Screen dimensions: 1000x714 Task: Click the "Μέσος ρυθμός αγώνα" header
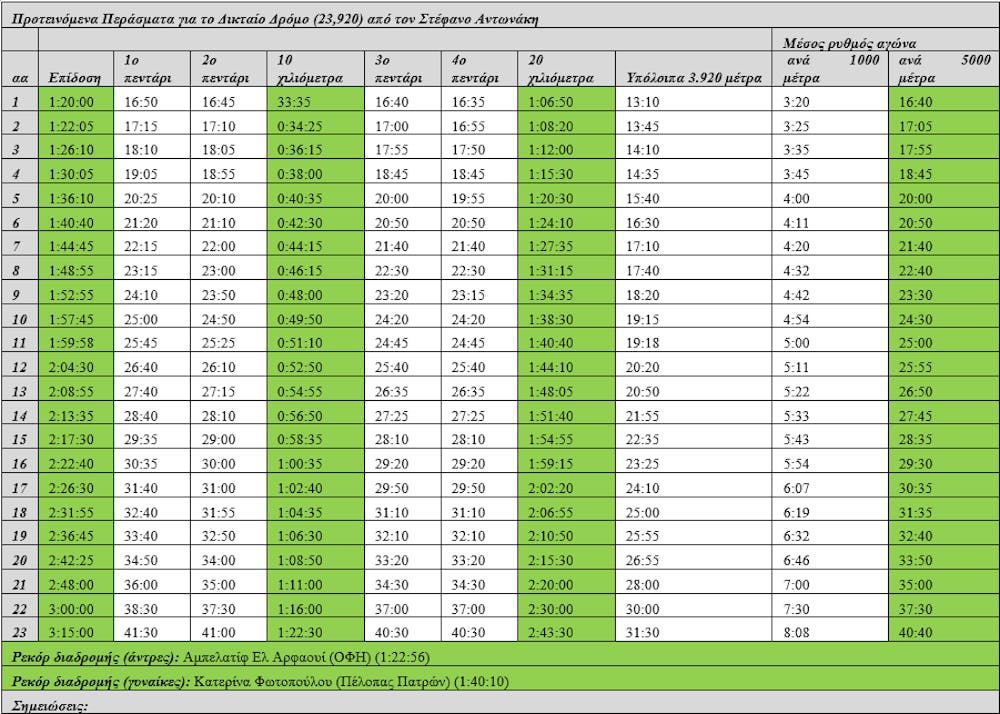pyautogui.click(x=850, y=43)
